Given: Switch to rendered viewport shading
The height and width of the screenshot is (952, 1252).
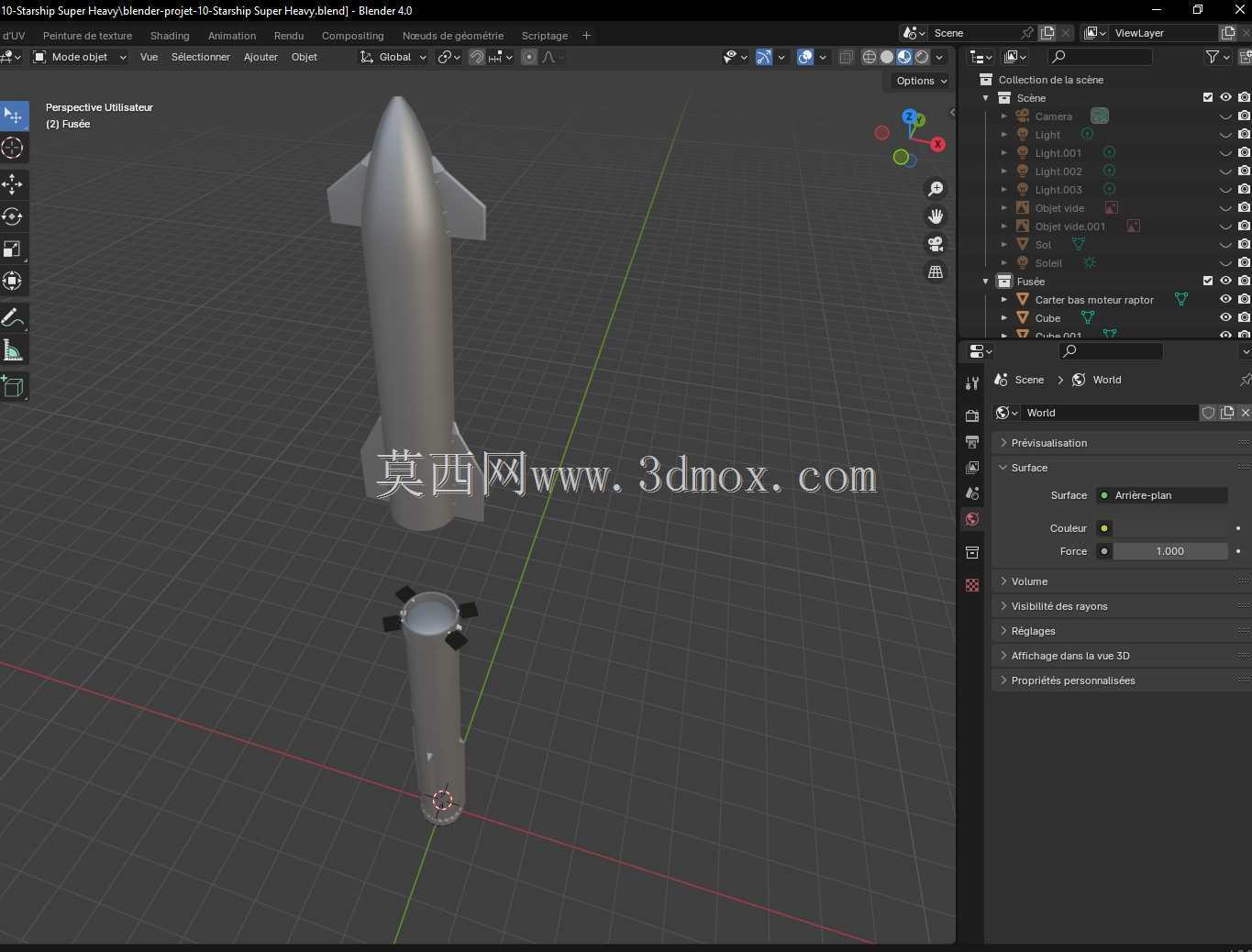Looking at the screenshot, I should tap(922, 57).
